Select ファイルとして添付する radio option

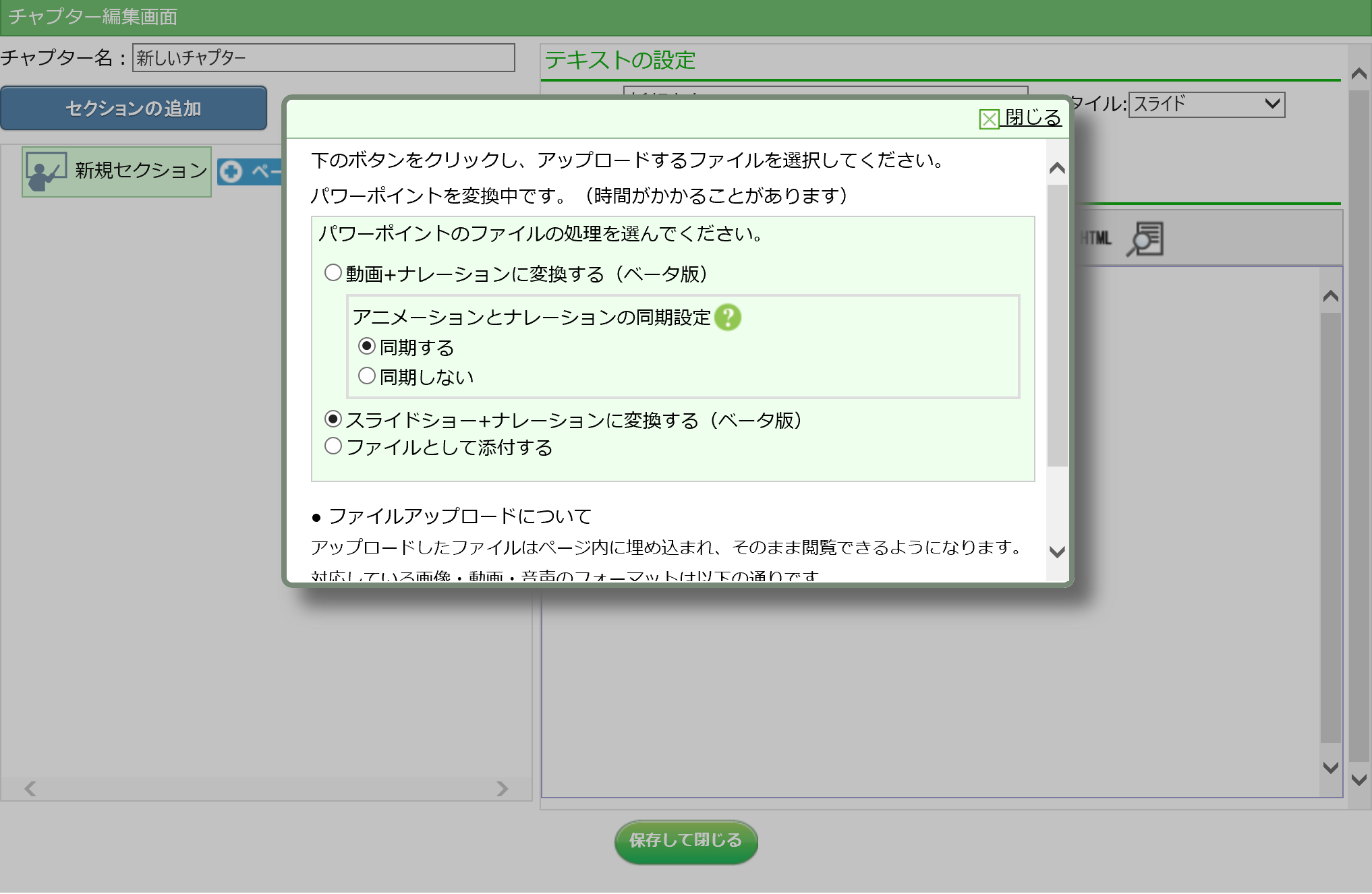[x=333, y=446]
